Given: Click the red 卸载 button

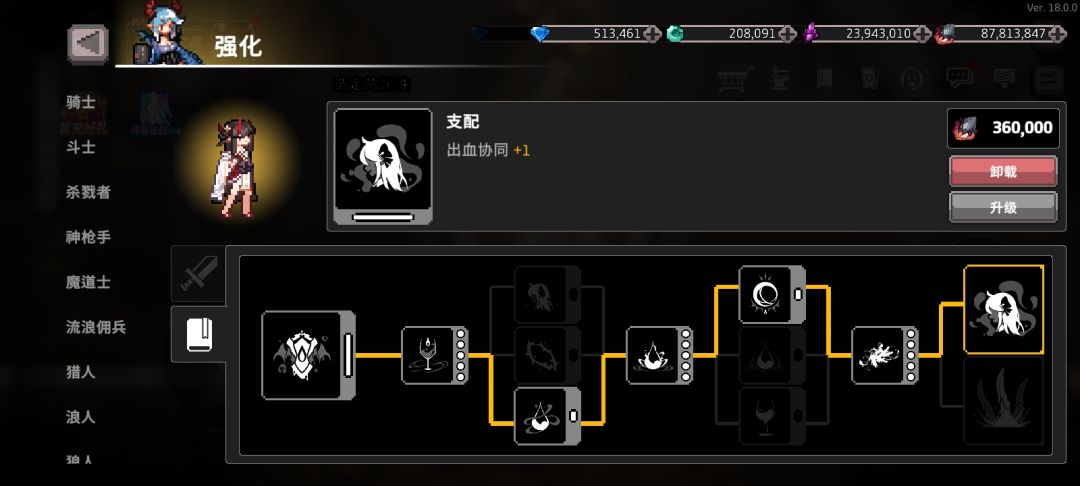Looking at the screenshot, I should (1003, 171).
